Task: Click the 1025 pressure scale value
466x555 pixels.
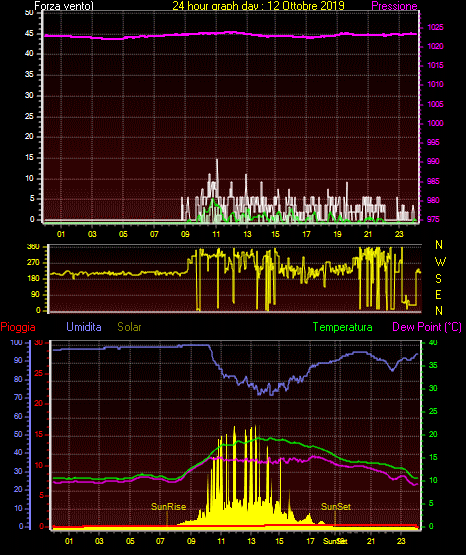Action: tap(435, 27)
